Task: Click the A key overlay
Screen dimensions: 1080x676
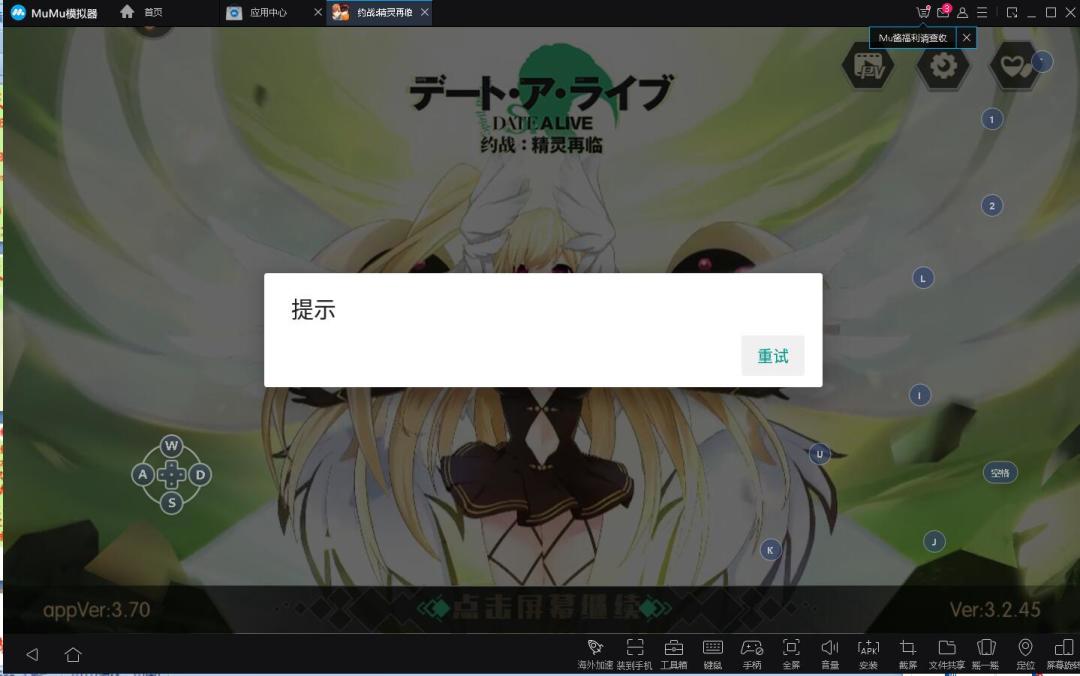Action: click(x=143, y=475)
